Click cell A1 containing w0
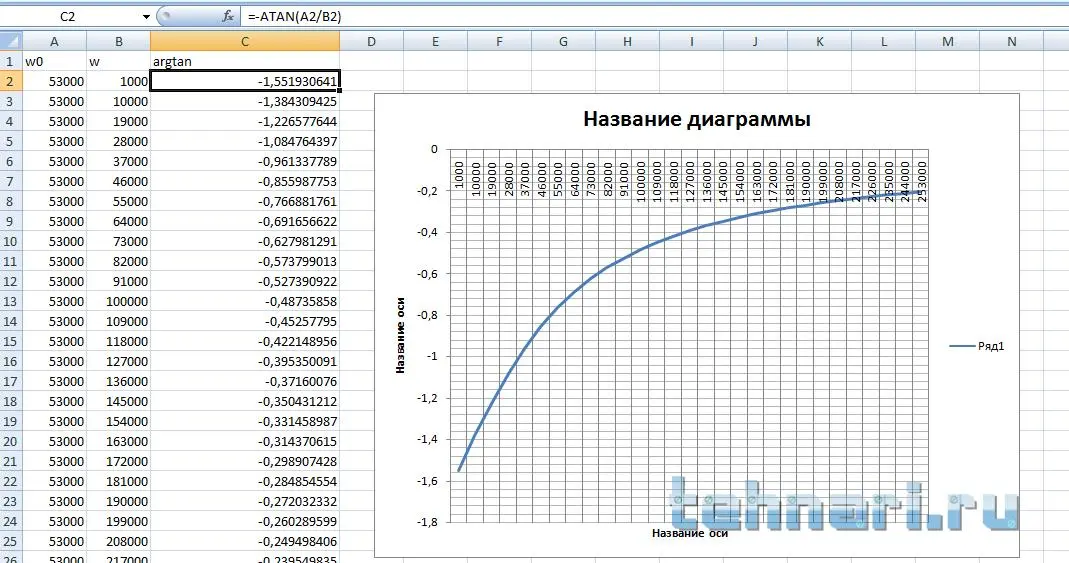 coord(55,61)
